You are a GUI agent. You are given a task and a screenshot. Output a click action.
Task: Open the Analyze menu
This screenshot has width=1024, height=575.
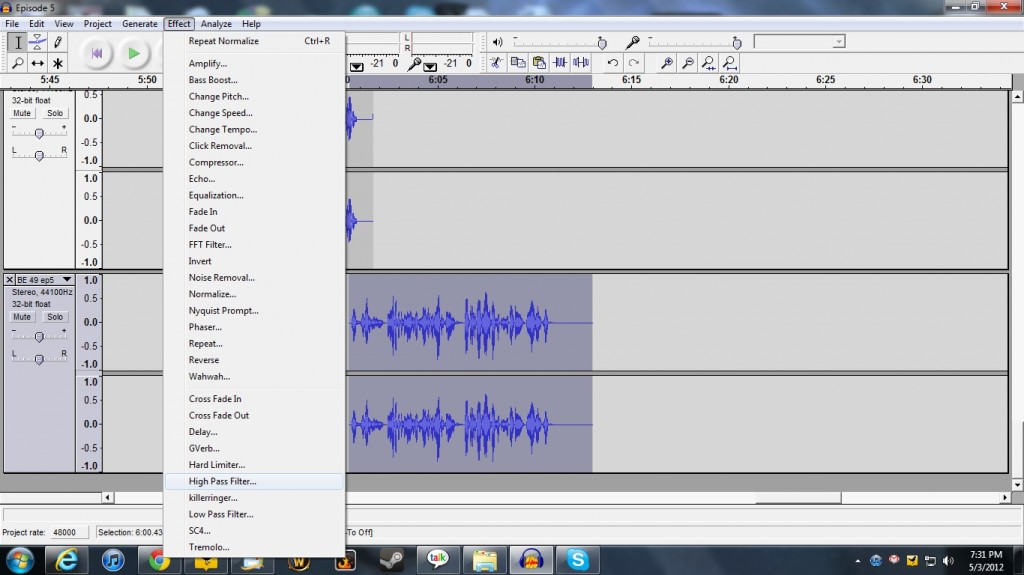[216, 24]
